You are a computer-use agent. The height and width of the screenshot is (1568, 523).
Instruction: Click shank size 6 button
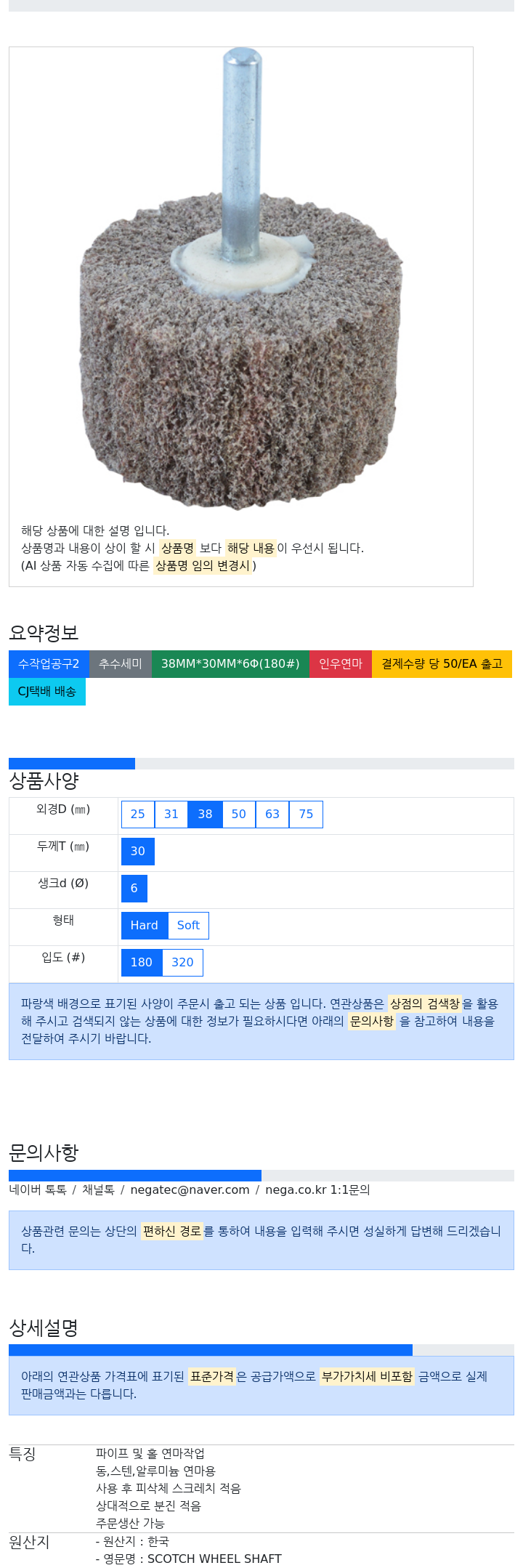[134, 889]
